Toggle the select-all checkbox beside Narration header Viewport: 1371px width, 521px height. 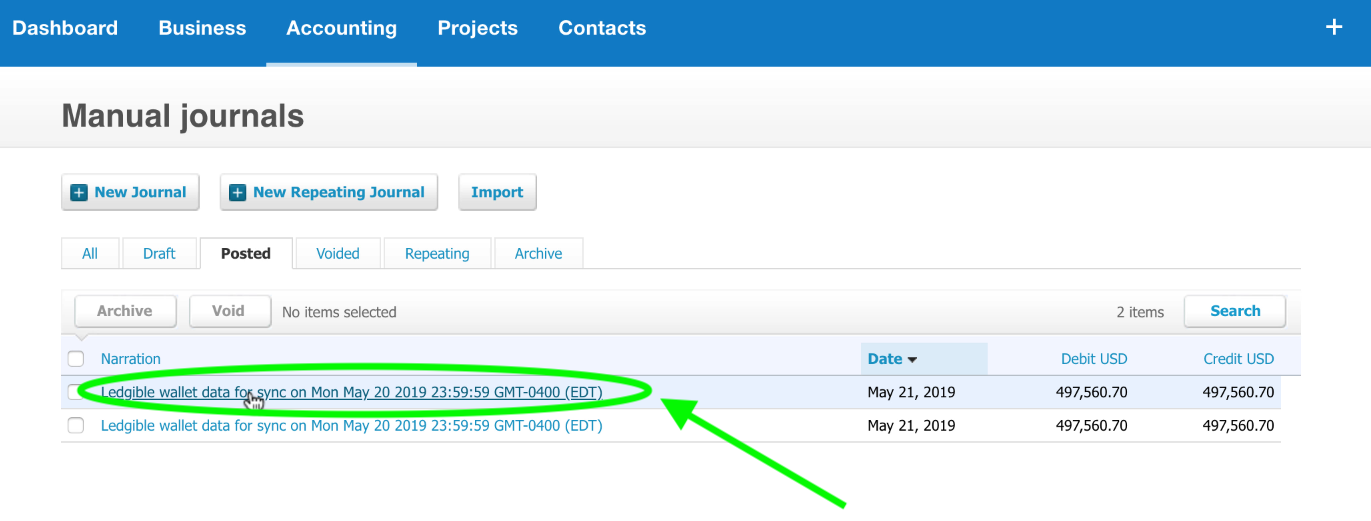(76, 358)
